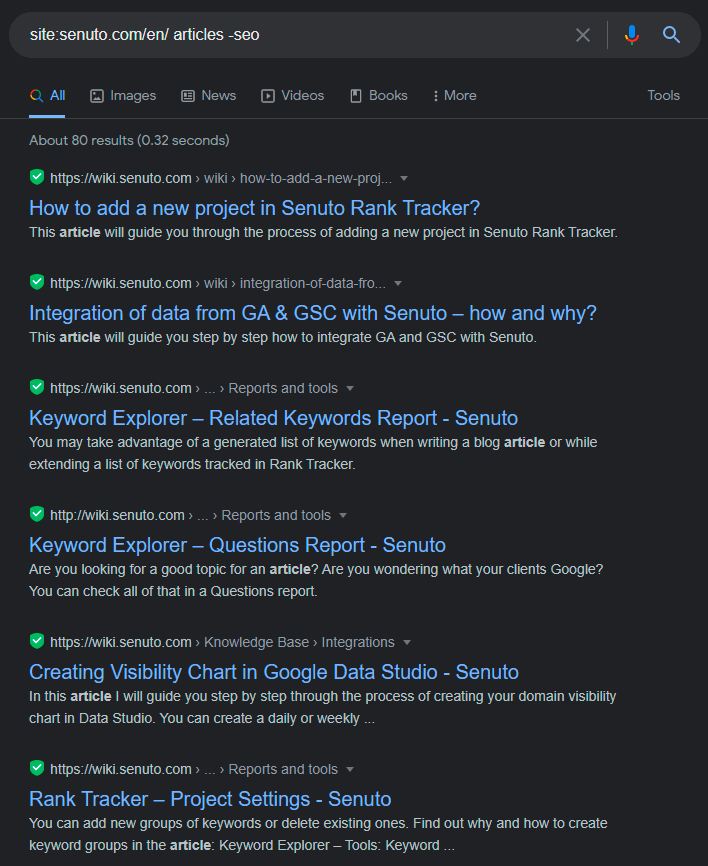This screenshot has width=708, height=866.
Task: Open Rank Tracker – Project Settings result
Action: pyautogui.click(x=210, y=799)
